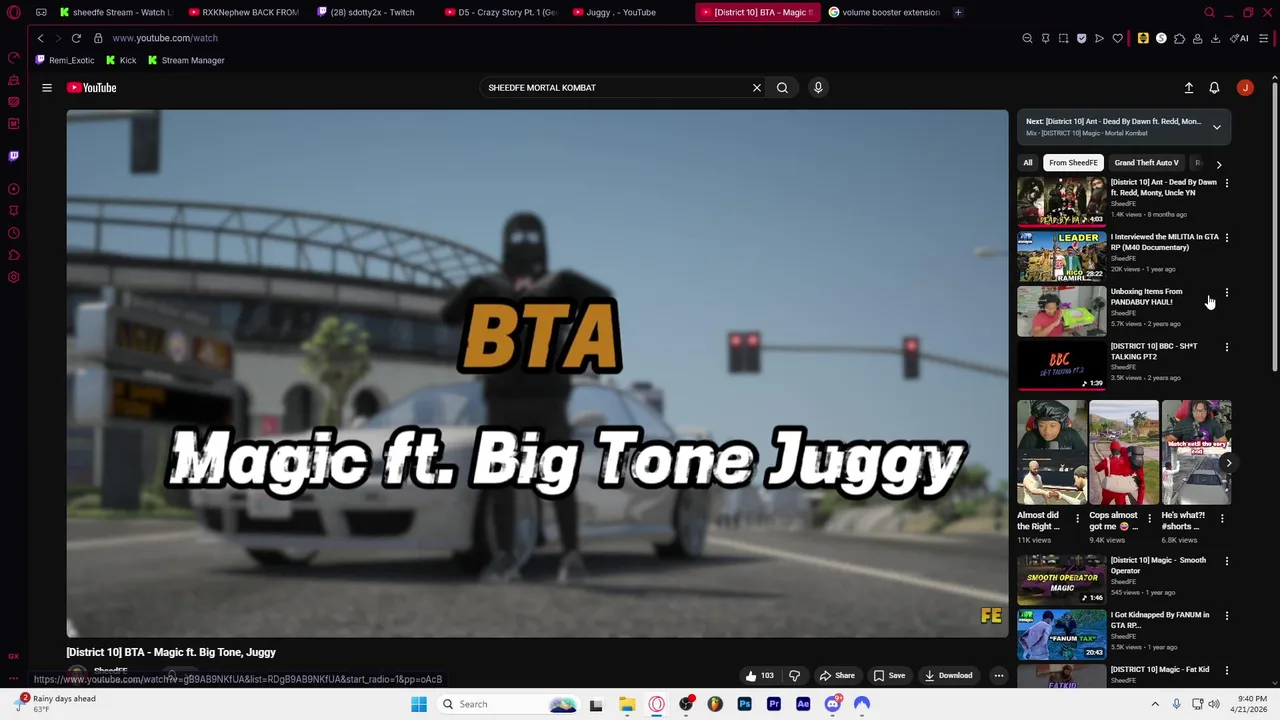
Task: Open options for BBC SH*T TALKING PT2
Action: tap(1227, 347)
